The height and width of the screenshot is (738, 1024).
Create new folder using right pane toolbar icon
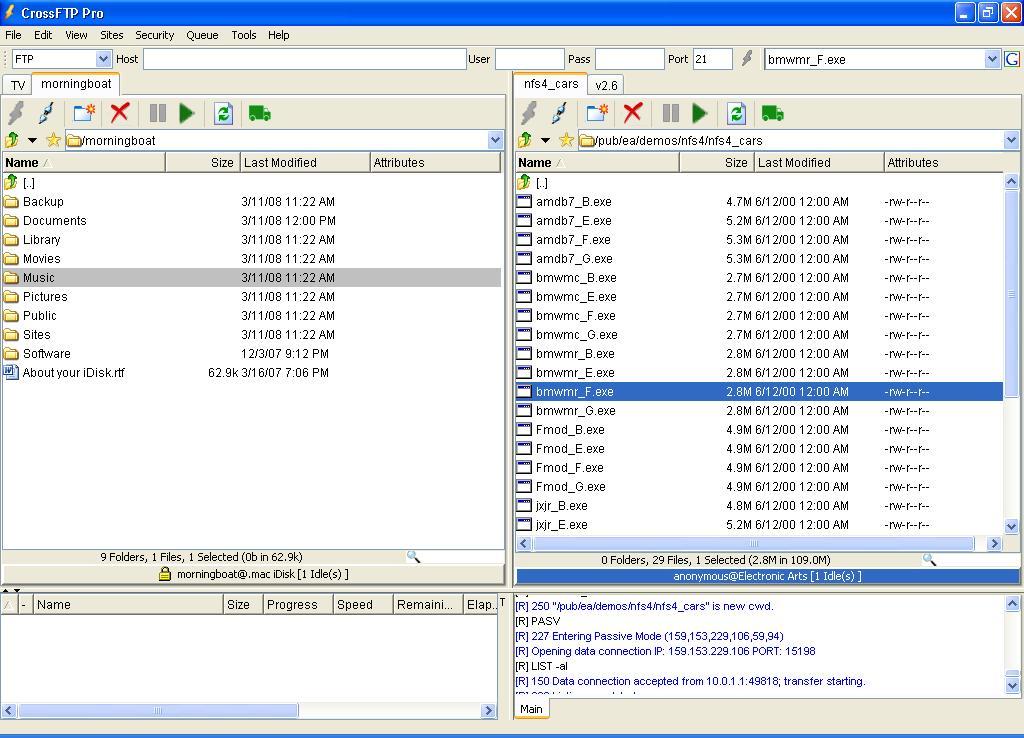[597, 113]
